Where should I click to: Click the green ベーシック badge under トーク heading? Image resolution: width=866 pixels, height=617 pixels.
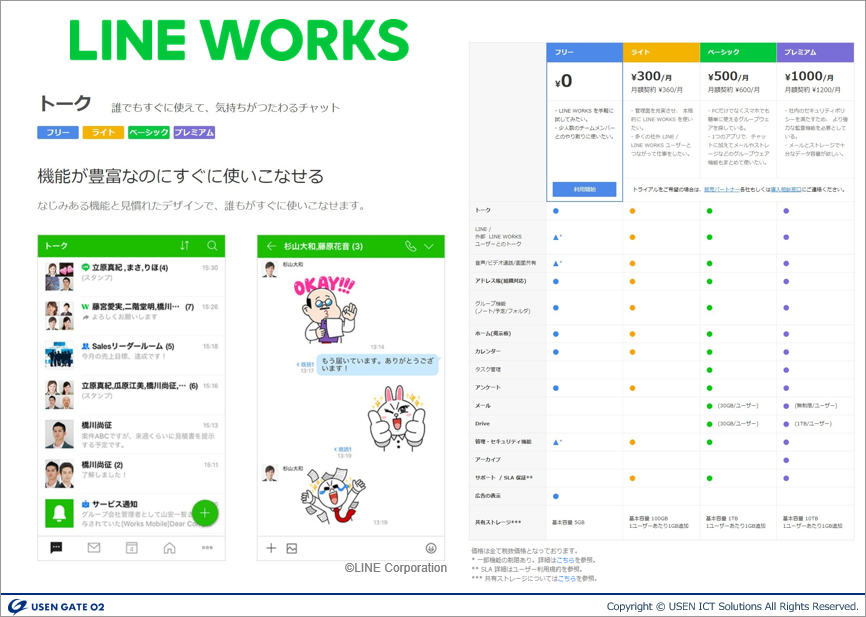click(149, 133)
